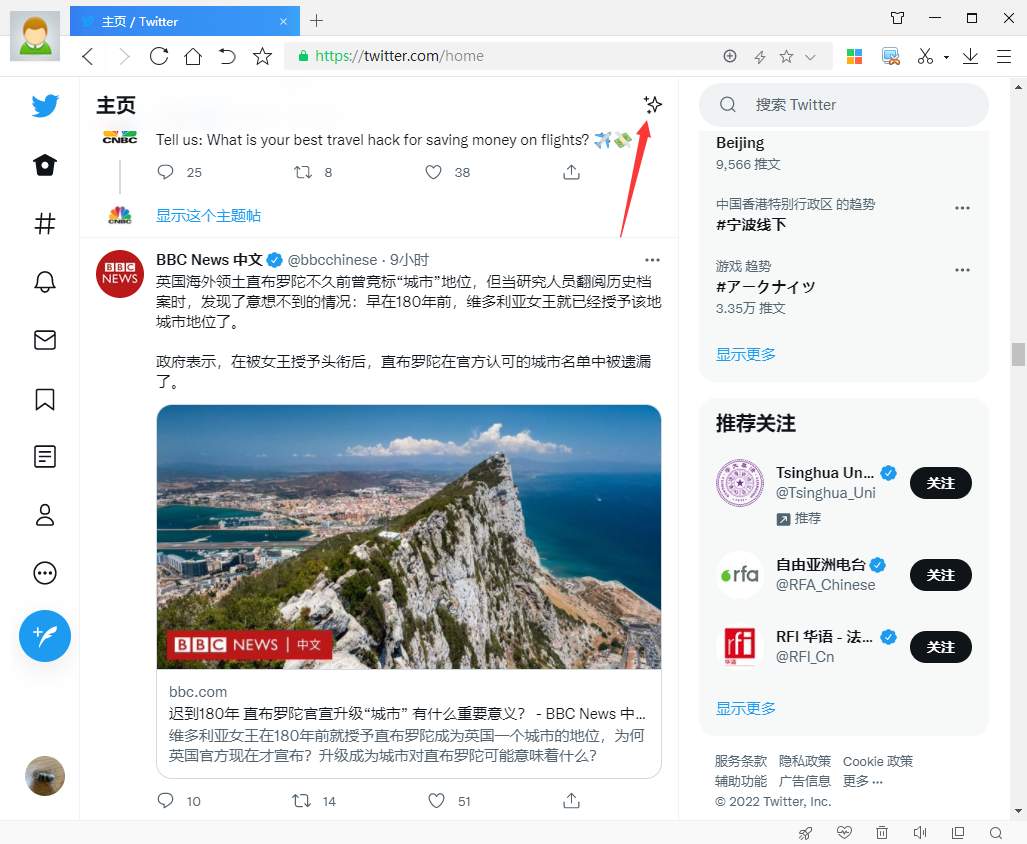This screenshot has width=1027, height=844.
Task: Focus the 搜索 Twitter search box
Action: click(844, 105)
